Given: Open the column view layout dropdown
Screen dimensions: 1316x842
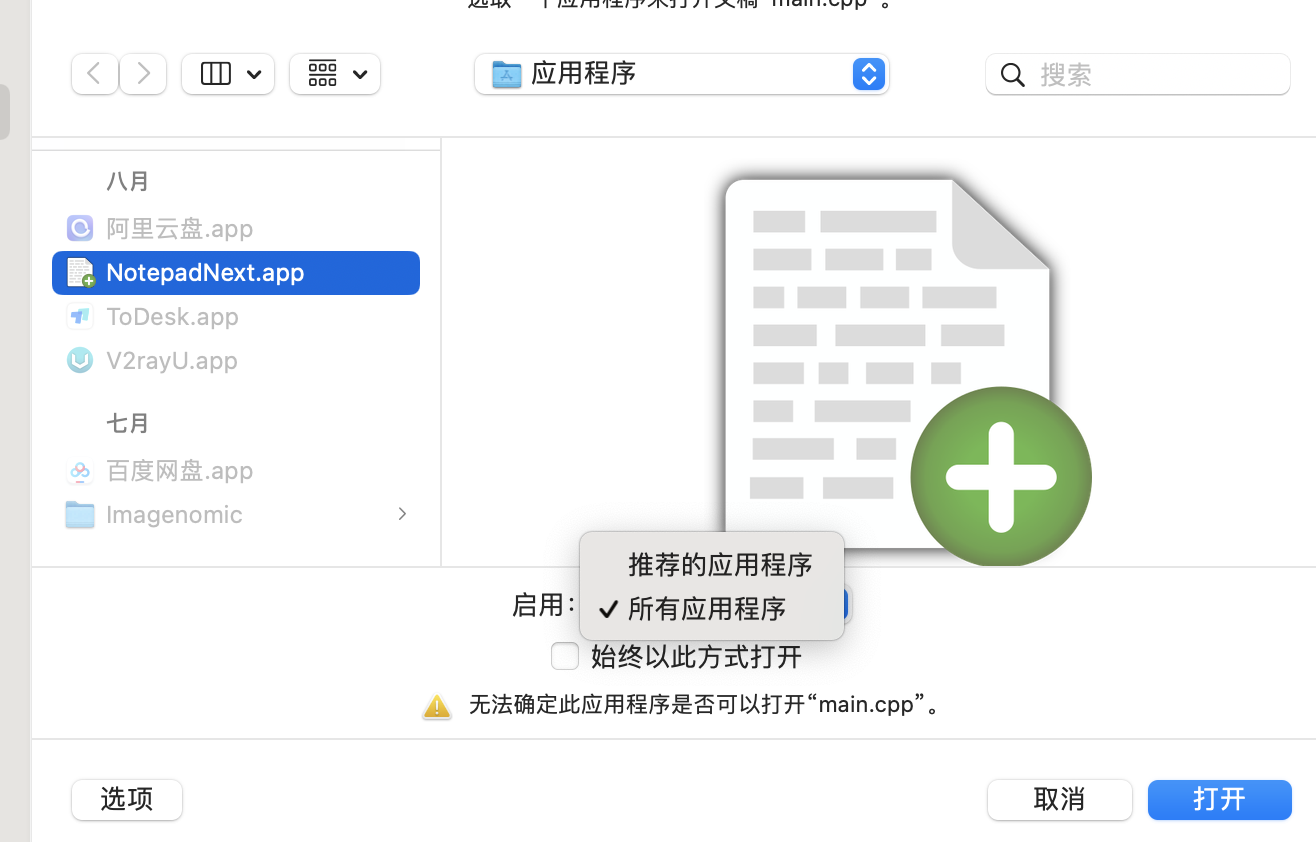Looking at the screenshot, I should point(227,73).
